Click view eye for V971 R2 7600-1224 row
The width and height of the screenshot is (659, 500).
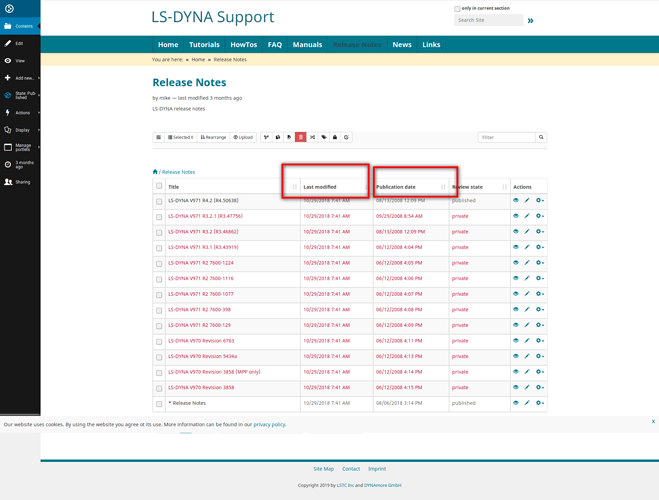516,263
